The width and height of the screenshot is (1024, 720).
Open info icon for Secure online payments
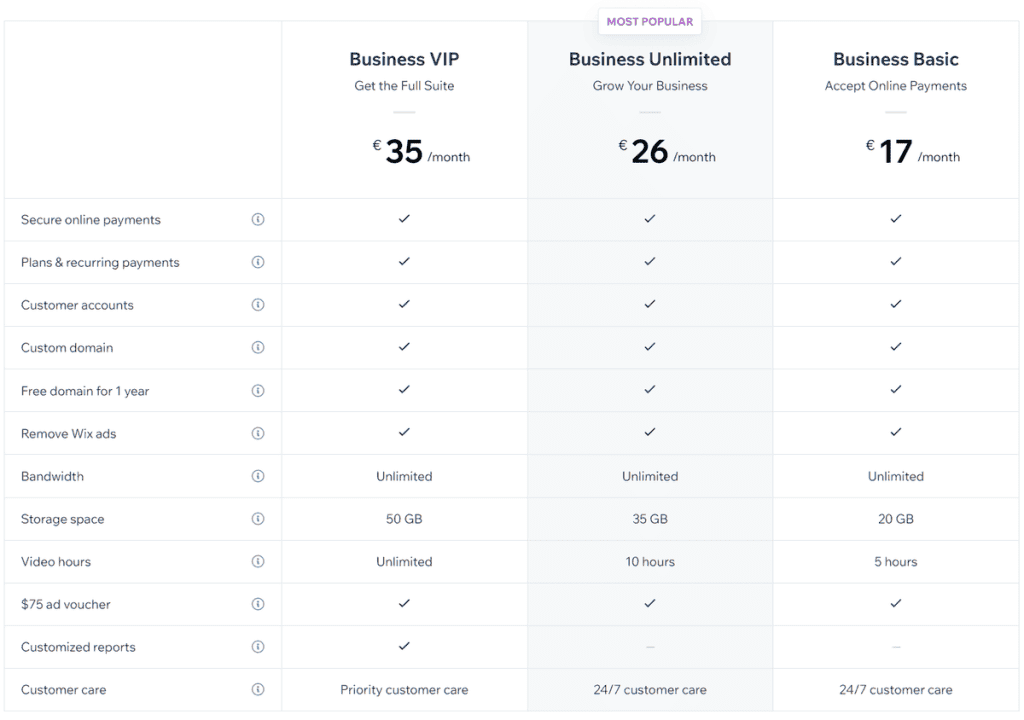258,220
